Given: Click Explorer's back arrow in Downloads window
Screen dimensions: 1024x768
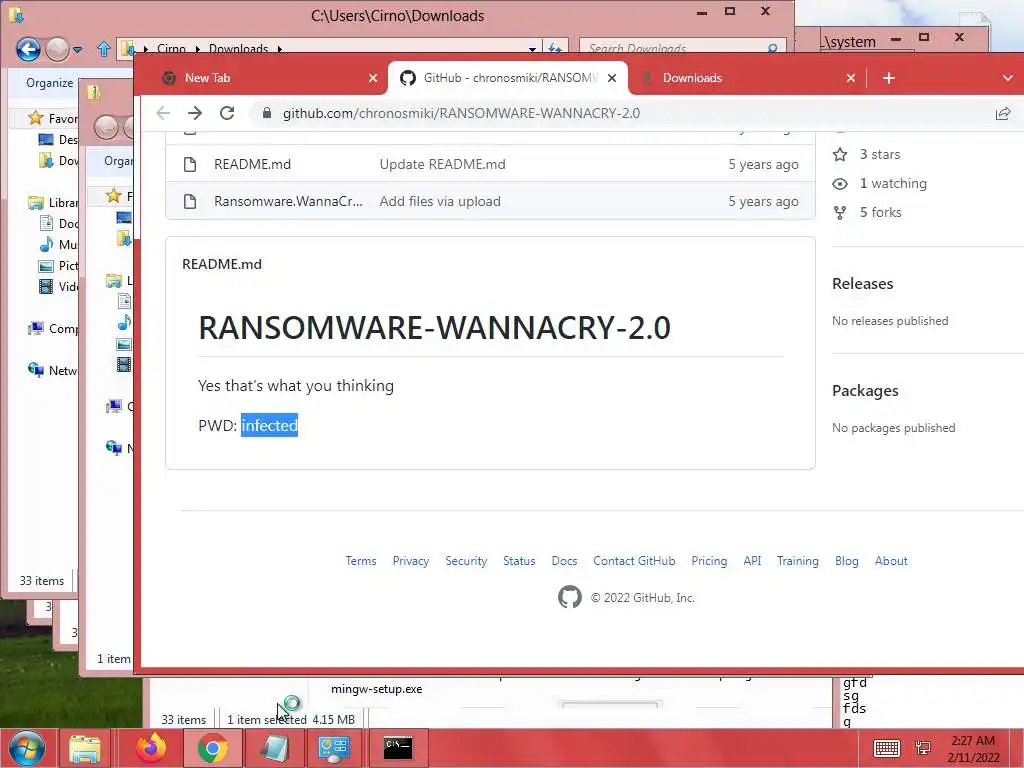Looking at the screenshot, I should (x=28, y=49).
